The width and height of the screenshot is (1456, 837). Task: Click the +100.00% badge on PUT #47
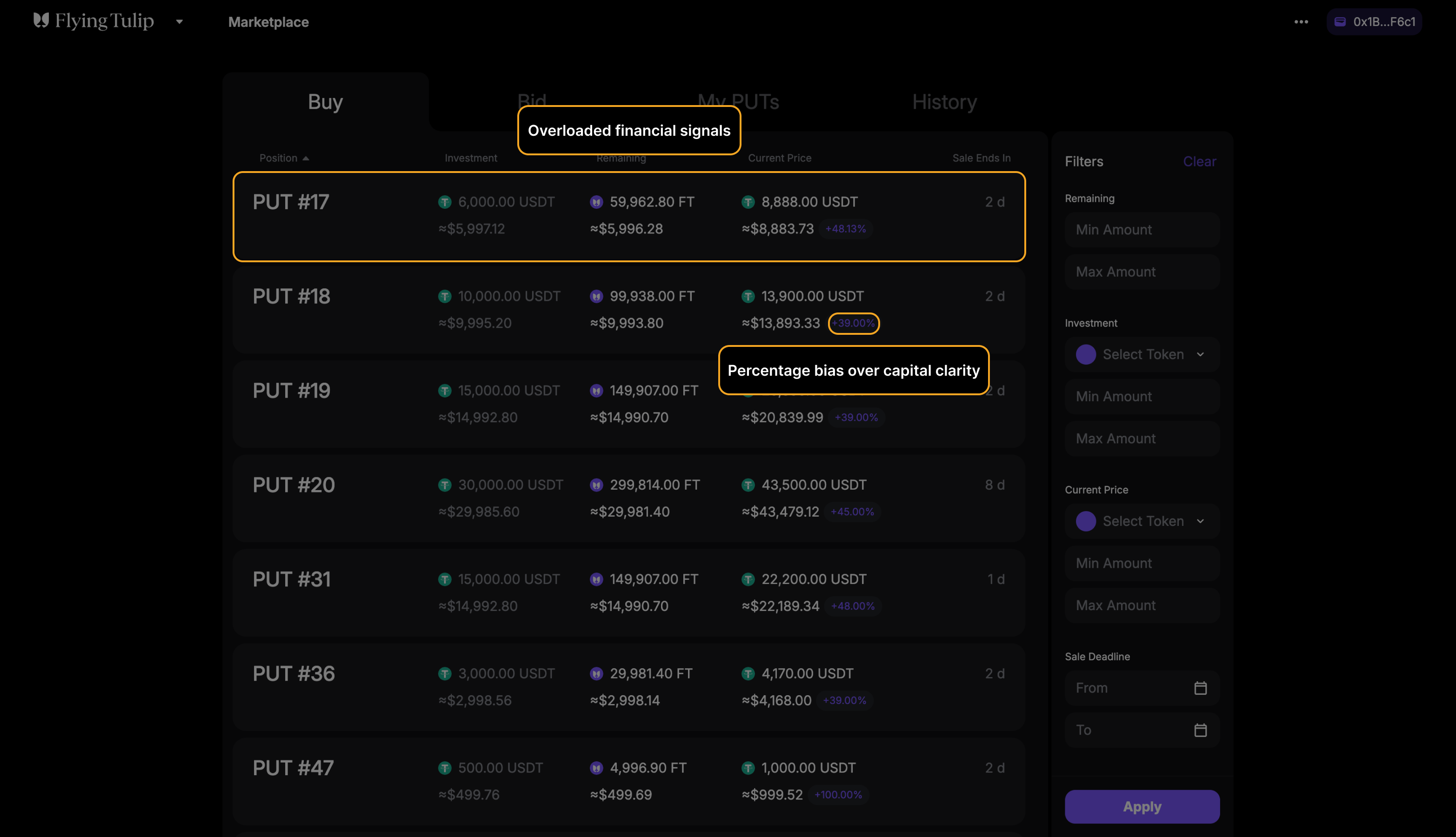pos(838,795)
